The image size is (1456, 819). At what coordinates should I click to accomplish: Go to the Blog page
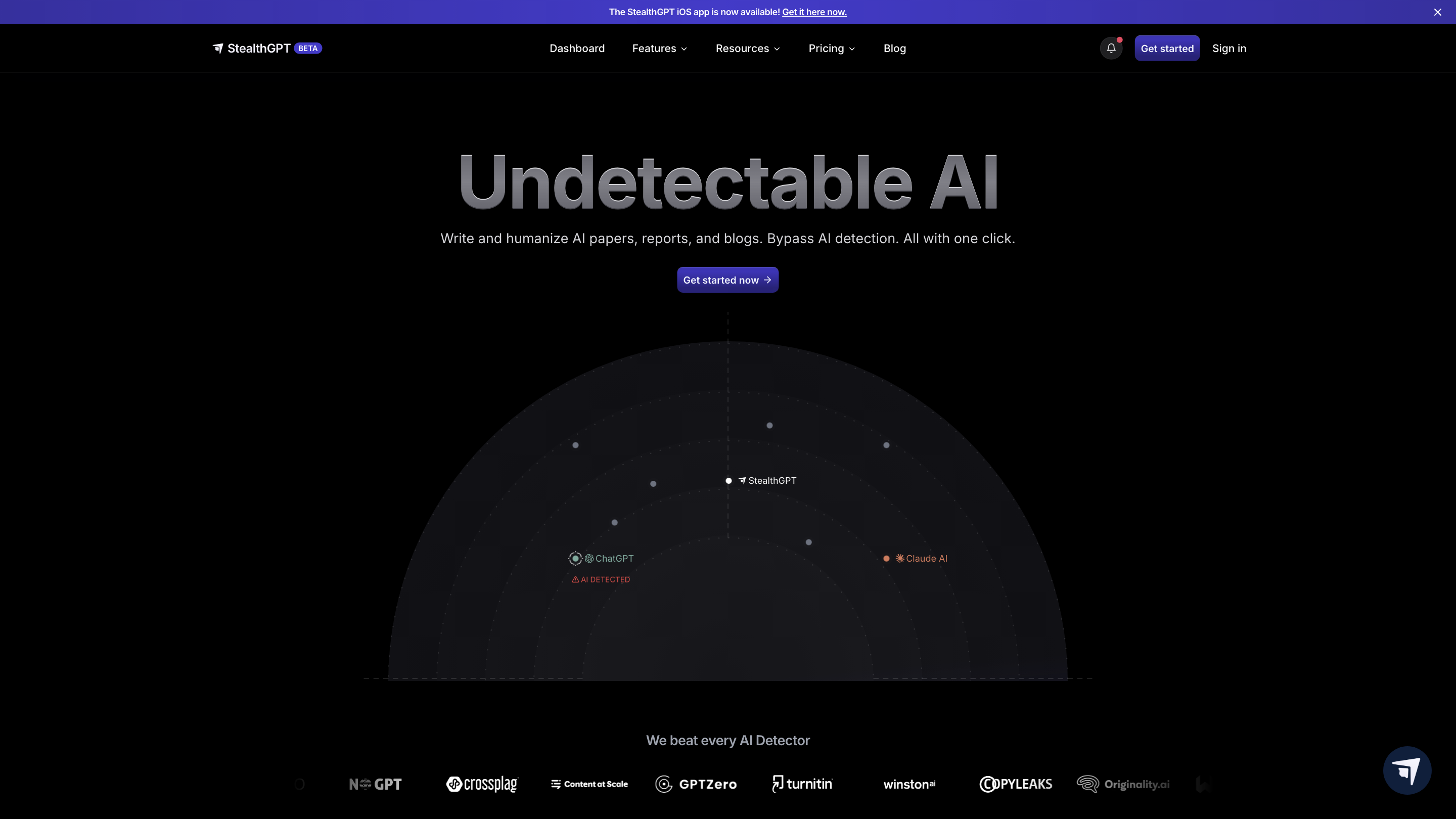point(895,48)
